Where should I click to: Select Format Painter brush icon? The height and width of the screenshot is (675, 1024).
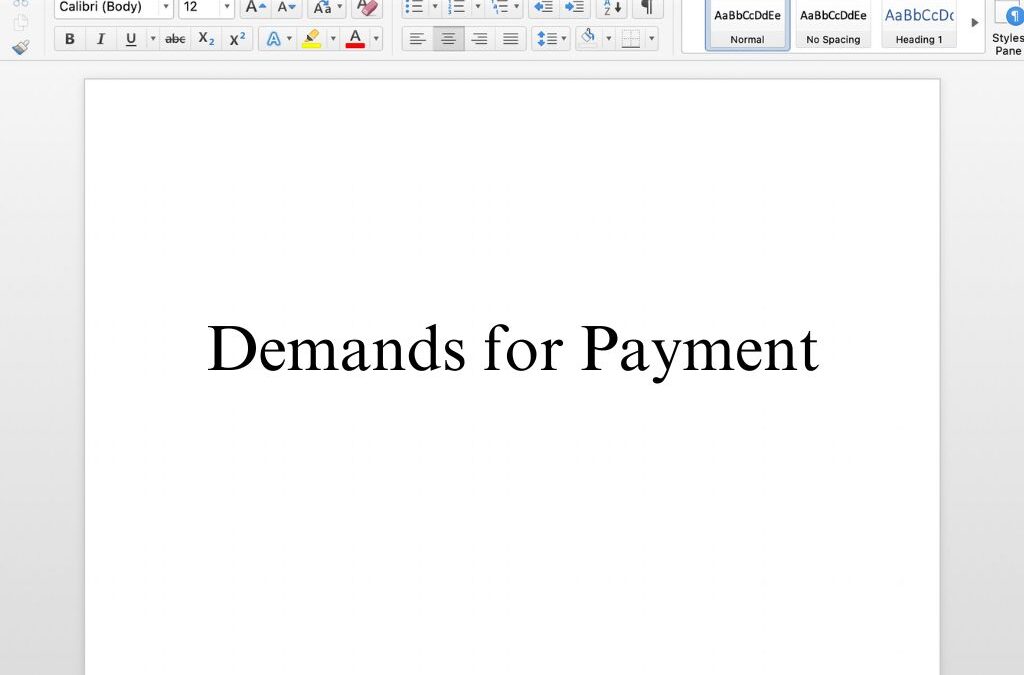coord(21,48)
